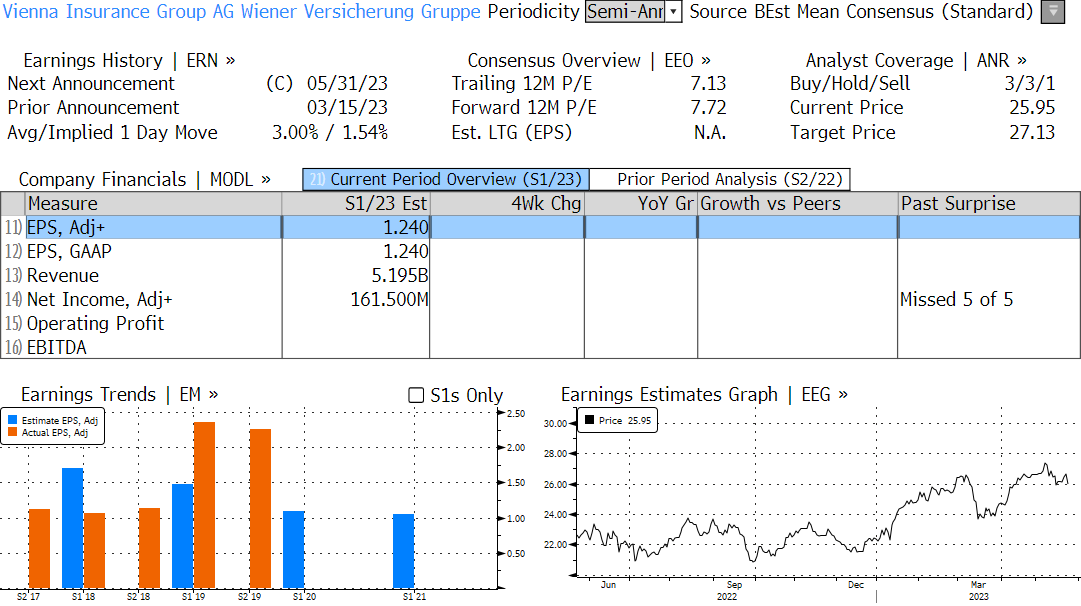Click the Net Income 161.500M estimate
1081x606 pixels.
390,300
